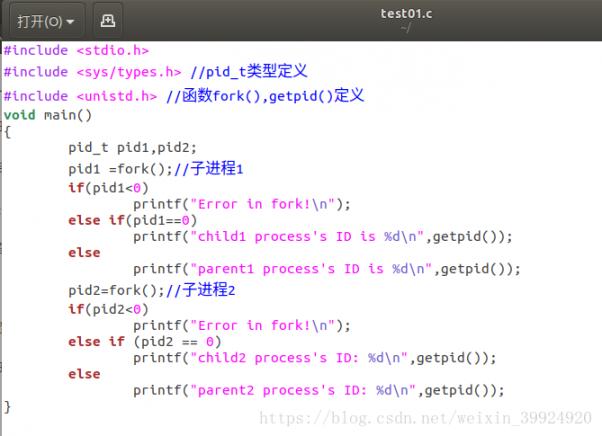Click the comment //pid_t类型定义
Screen dimensions: 602x436
(248, 71)
